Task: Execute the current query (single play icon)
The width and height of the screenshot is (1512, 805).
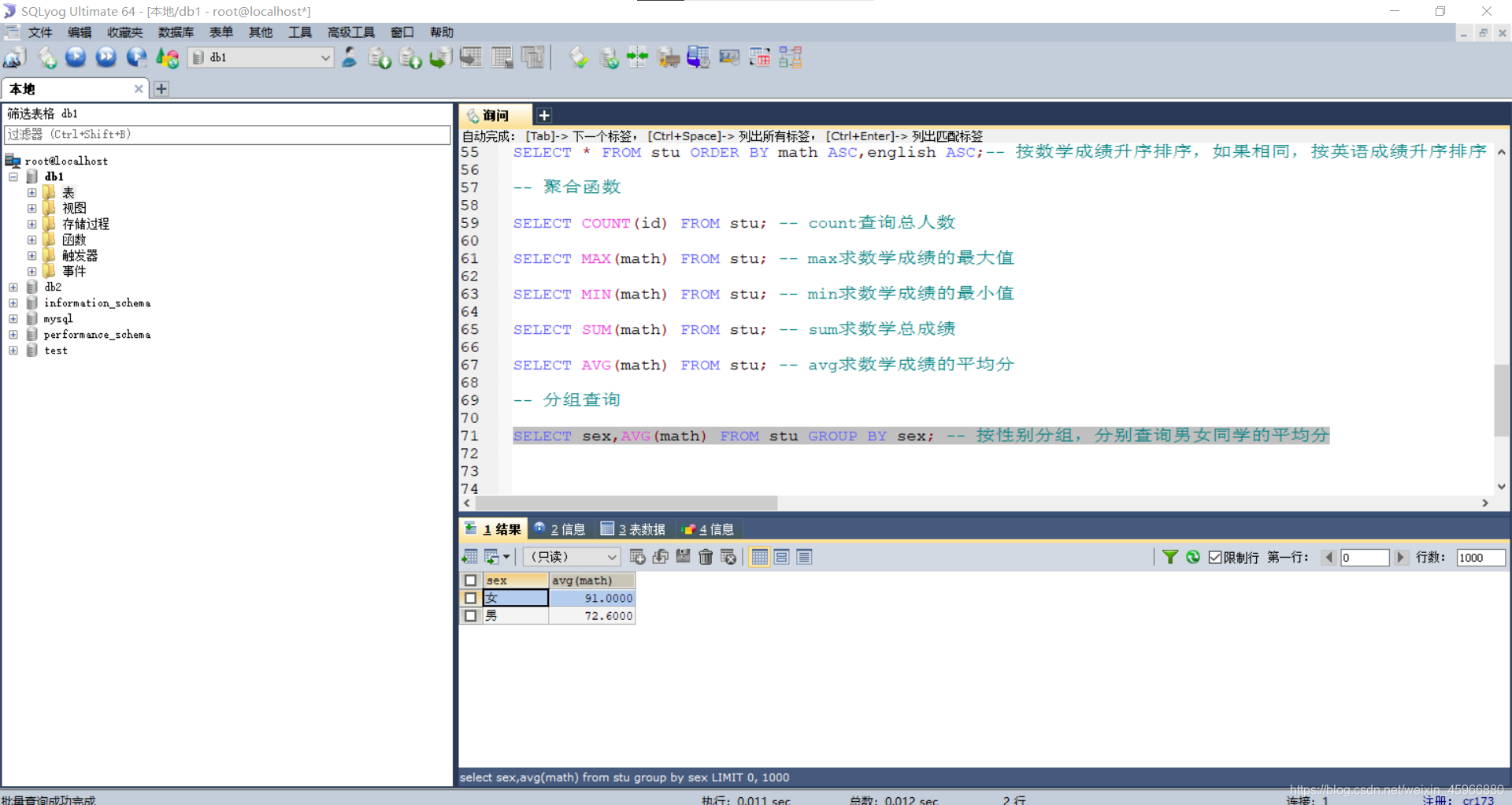Action: [76, 57]
